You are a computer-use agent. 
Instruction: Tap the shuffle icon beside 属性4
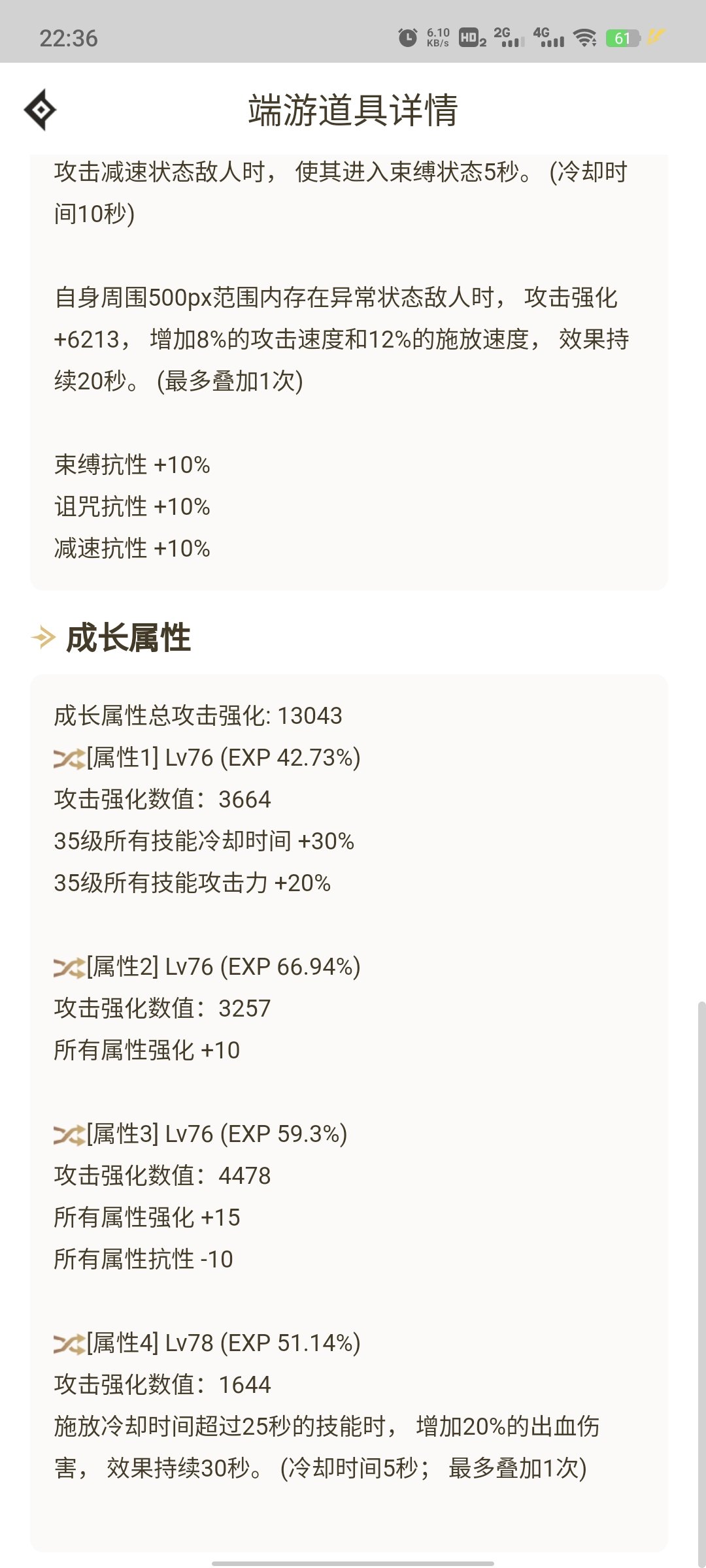tap(69, 1344)
